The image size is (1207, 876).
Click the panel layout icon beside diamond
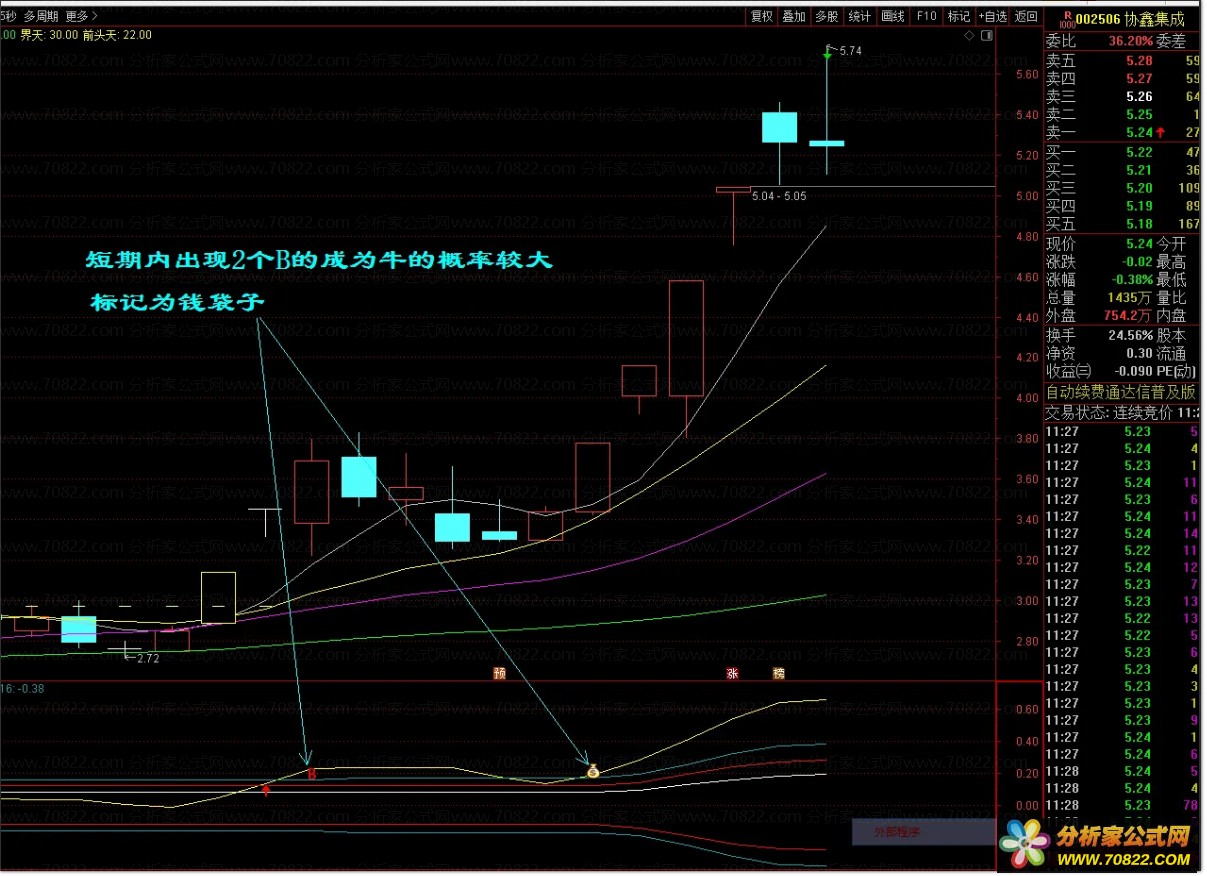click(x=985, y=36)
